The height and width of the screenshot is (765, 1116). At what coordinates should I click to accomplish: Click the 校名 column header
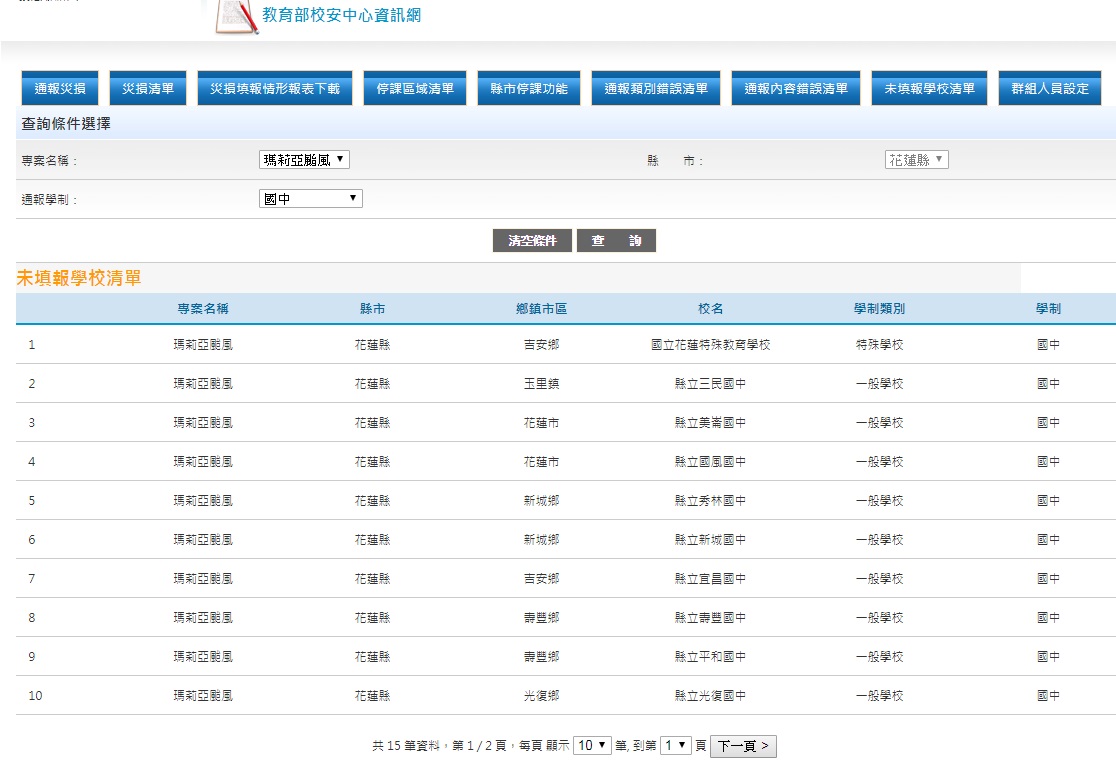(x=710, y=309)
